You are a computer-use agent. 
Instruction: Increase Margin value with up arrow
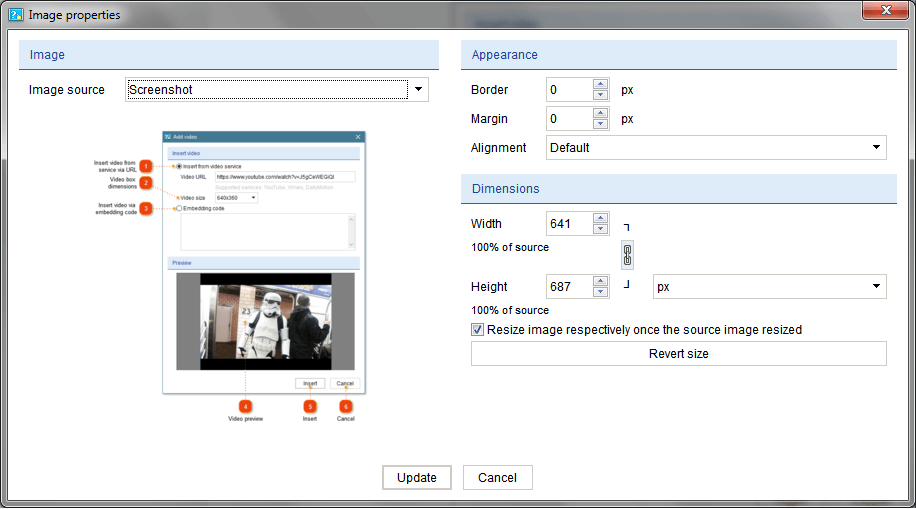(x=600, y=113)
